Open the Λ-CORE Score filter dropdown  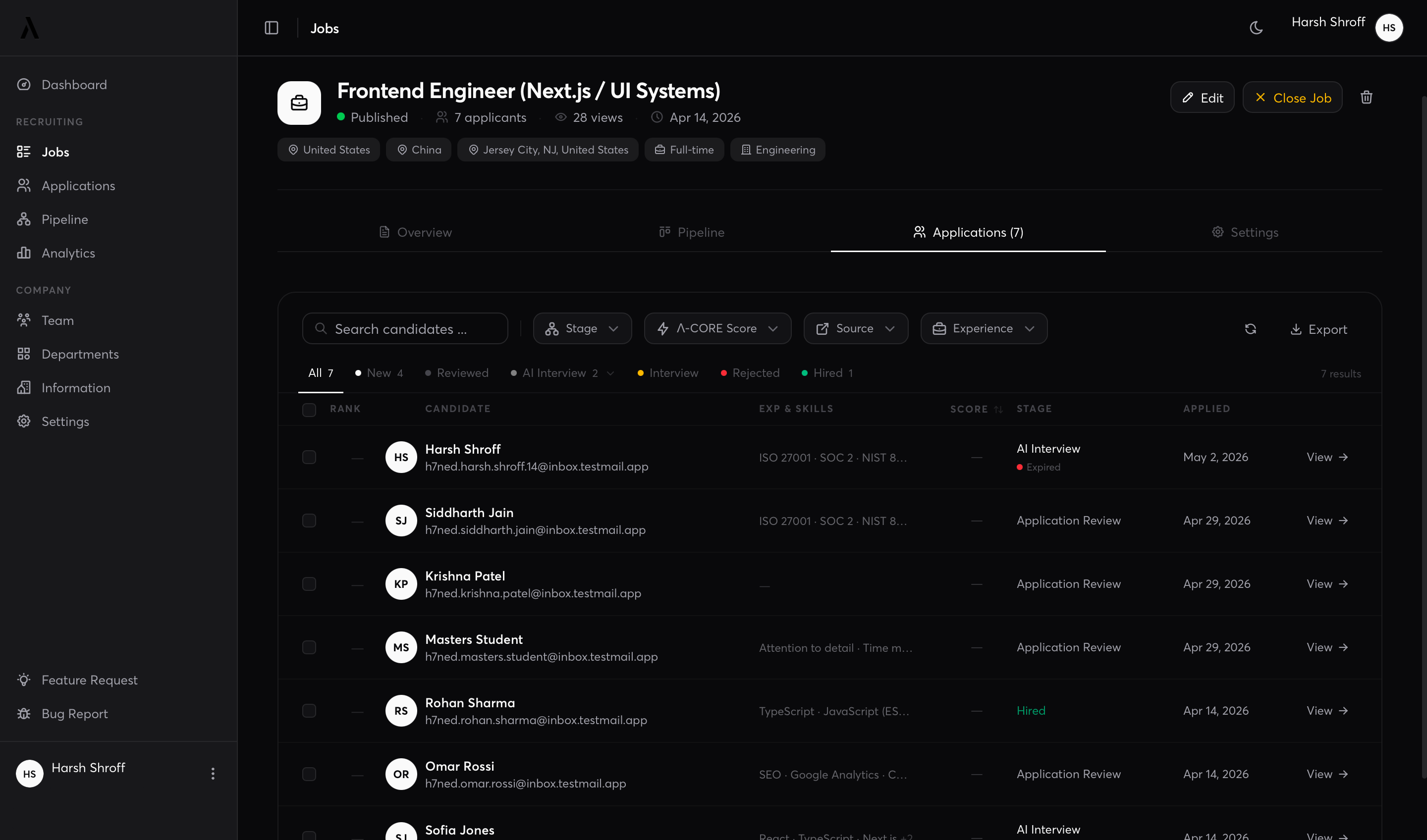[717, 328]
